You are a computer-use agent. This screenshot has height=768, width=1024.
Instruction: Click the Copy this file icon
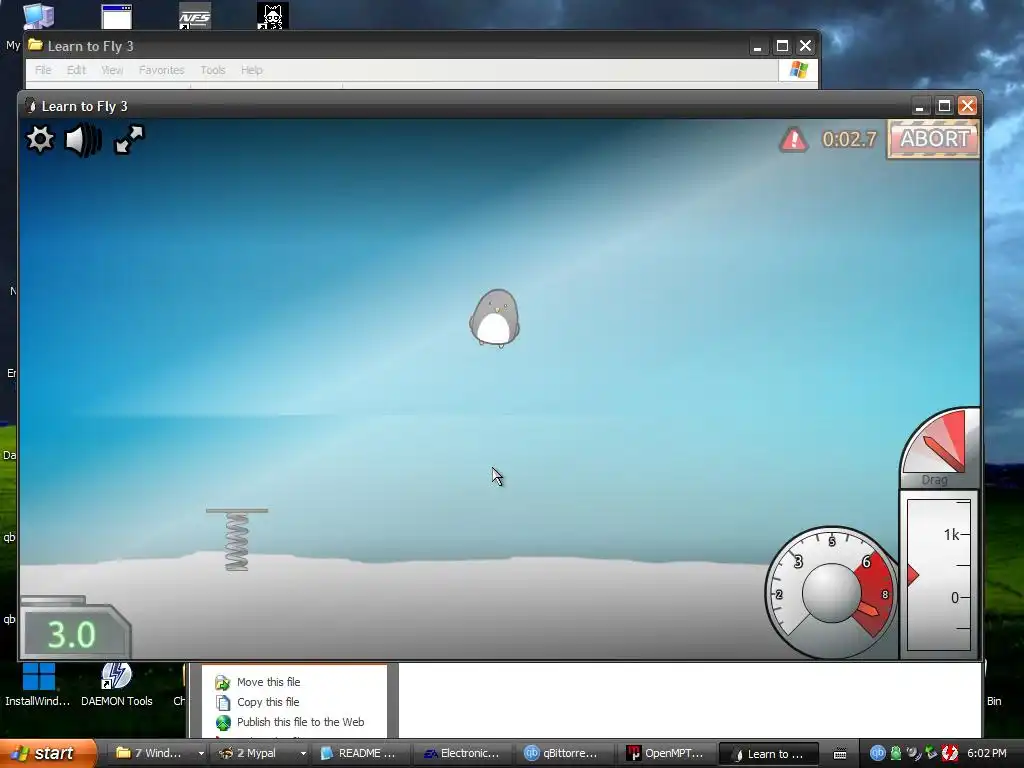(x=223, y=703)
